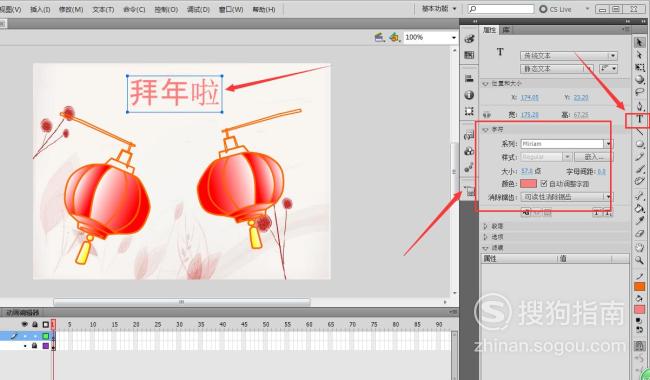
Task: Select the Eraser tool
Action: pos(639,233)
